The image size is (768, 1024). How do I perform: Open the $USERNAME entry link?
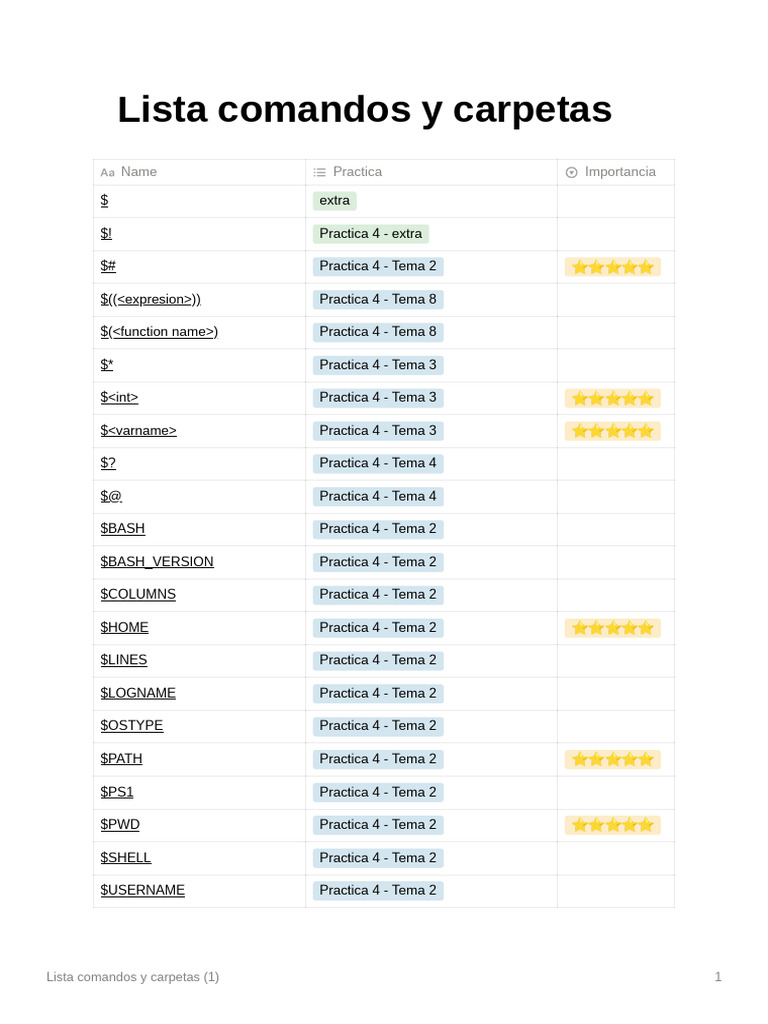click(142, 890)
